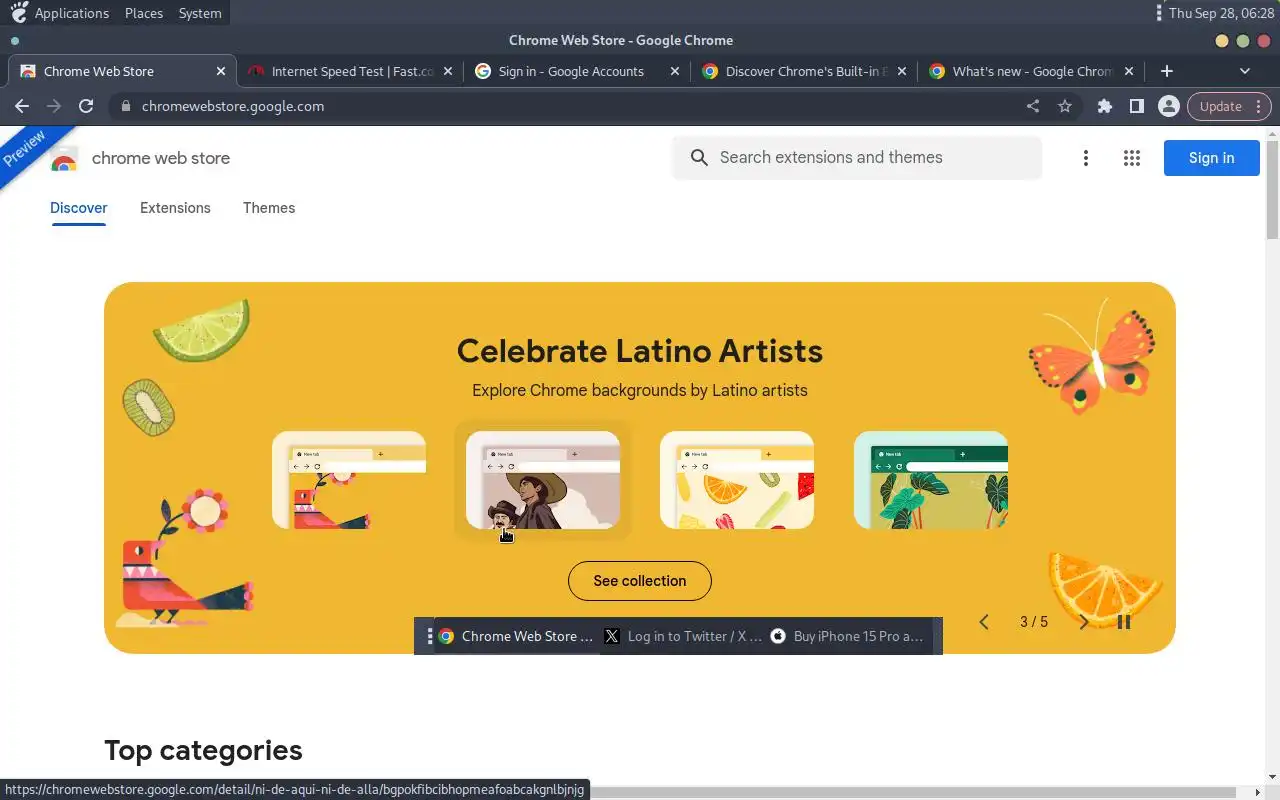This screenshot has width=1280, height=800.
Task: Click the Update button in Chrome toolbar
Action: pyautogui.click(x=1229, y=106)
